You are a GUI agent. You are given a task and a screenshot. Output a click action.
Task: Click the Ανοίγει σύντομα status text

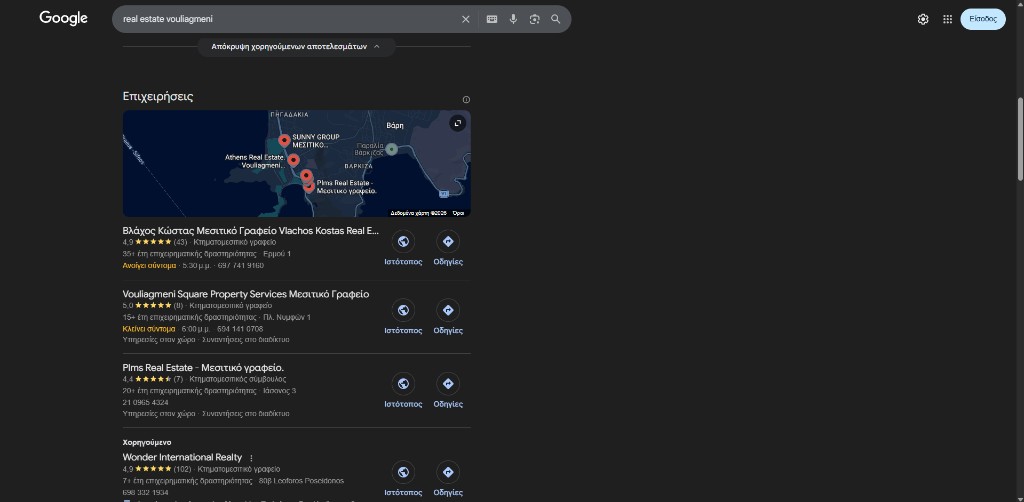coord(149,266)
